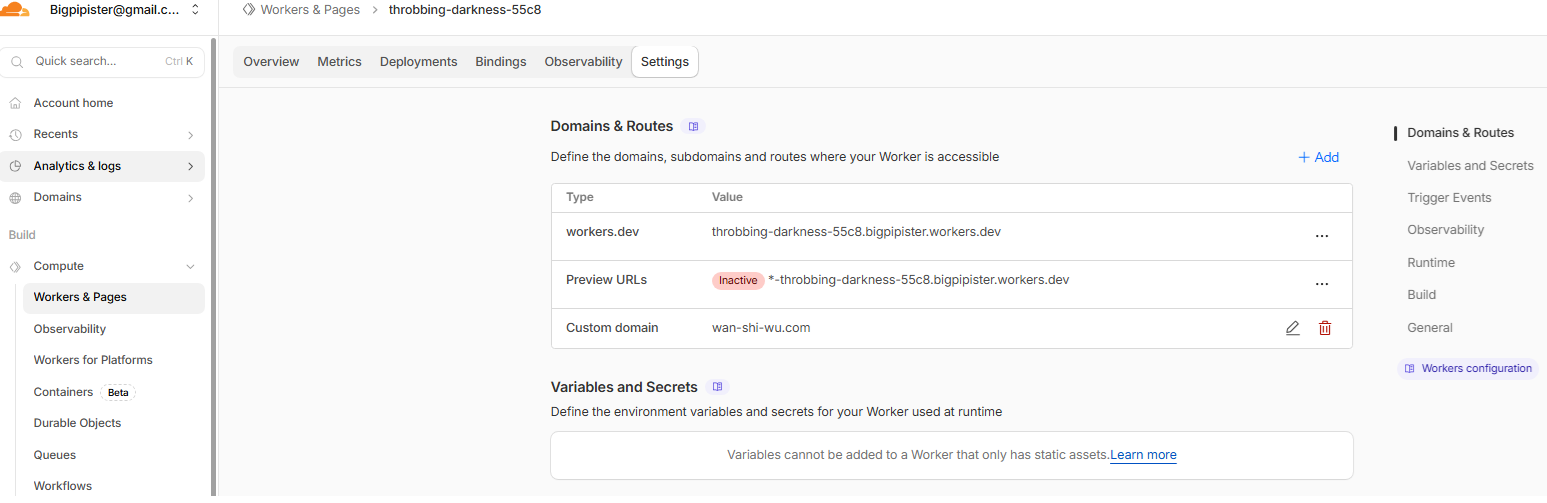Select Workers & Pages in the sidebar
This screenshot has height=503, width=1547.
[114, 297]
